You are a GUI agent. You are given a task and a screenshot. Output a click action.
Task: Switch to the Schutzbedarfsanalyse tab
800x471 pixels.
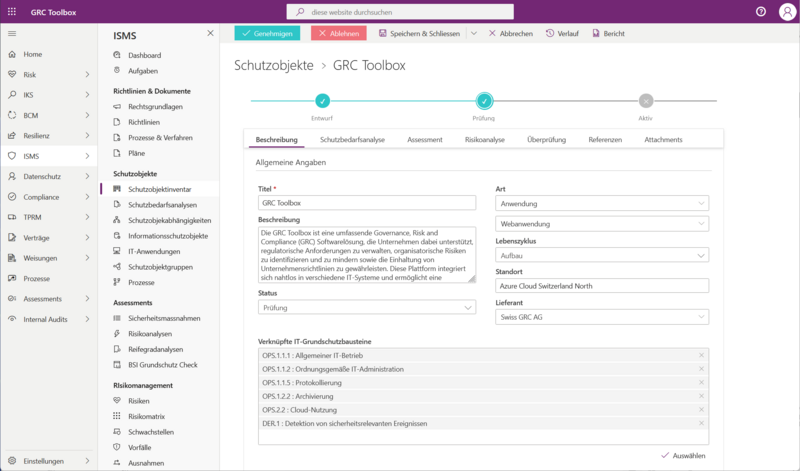352,140
